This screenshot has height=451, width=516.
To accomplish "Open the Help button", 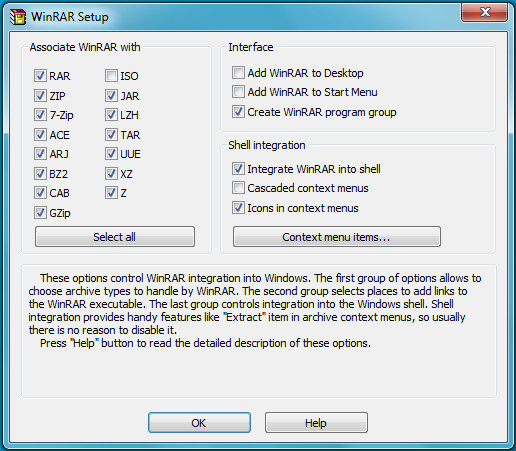I will [x=316, y=423].
